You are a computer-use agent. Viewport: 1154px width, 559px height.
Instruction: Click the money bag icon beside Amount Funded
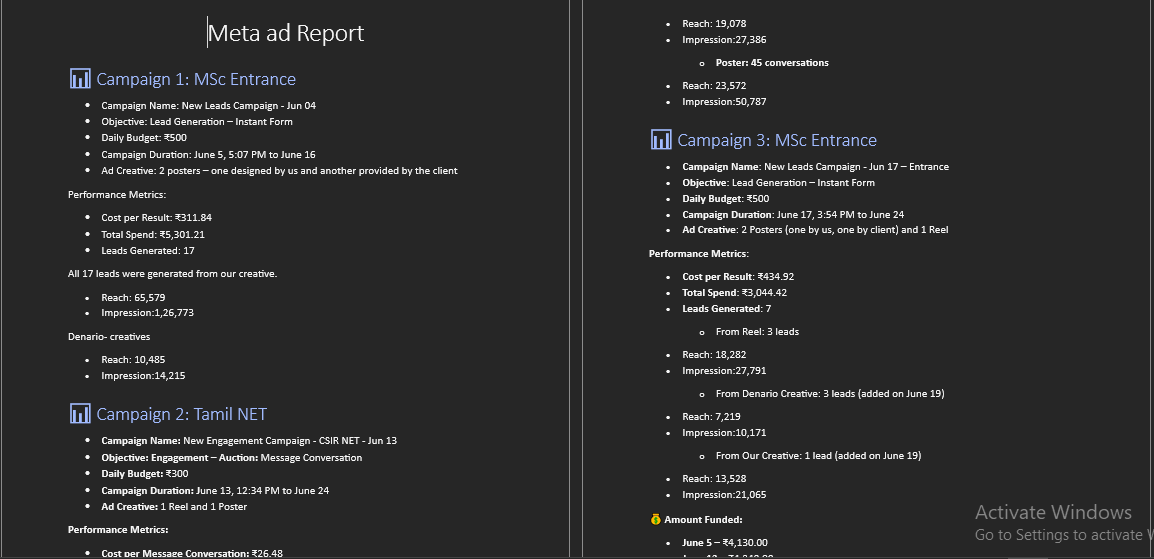[x=655, y=519]
